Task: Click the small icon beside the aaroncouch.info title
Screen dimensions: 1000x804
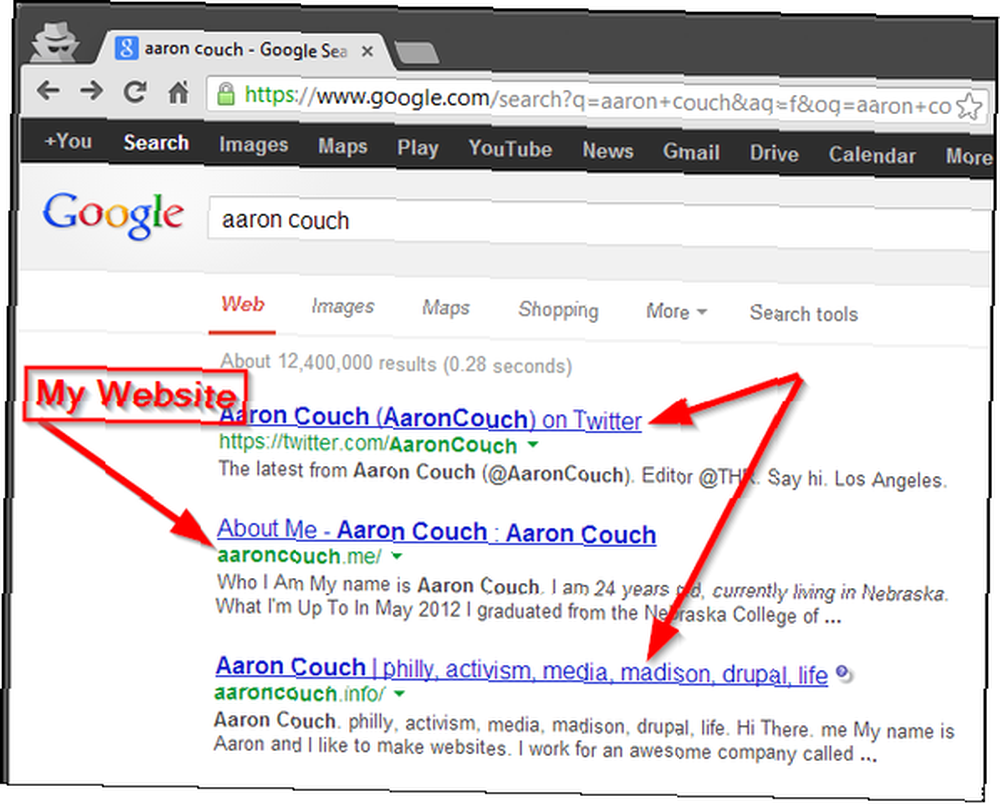Action: point(843,673)
